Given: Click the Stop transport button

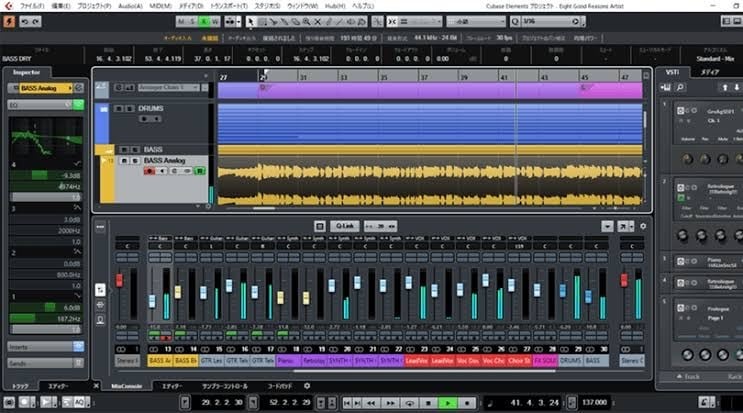Looking at the screenshot, I should (x=428, y=403).
